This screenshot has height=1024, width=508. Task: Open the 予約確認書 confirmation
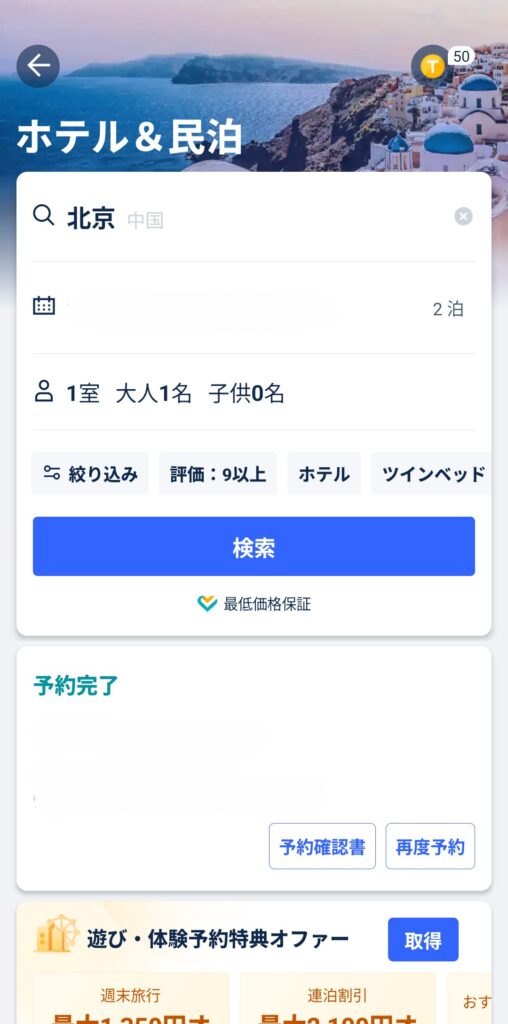(323, 846)
